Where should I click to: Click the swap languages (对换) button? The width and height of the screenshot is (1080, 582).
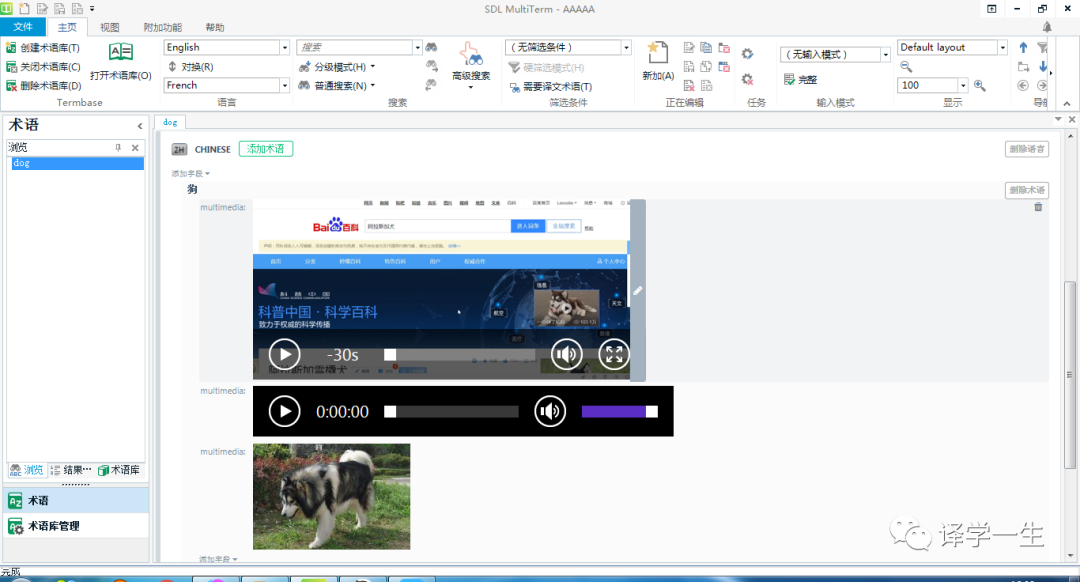(191, 67)
